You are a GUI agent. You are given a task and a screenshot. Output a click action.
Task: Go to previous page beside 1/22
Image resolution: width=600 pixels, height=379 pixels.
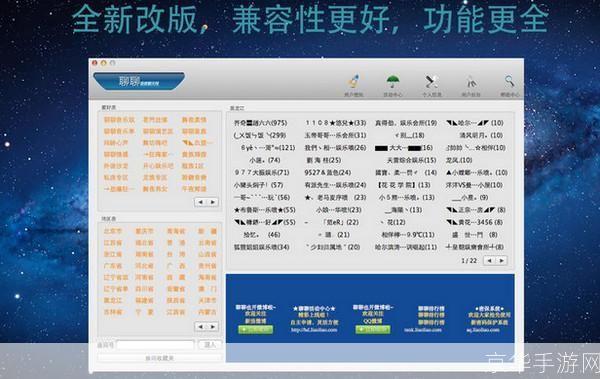[x=489, y=261]
